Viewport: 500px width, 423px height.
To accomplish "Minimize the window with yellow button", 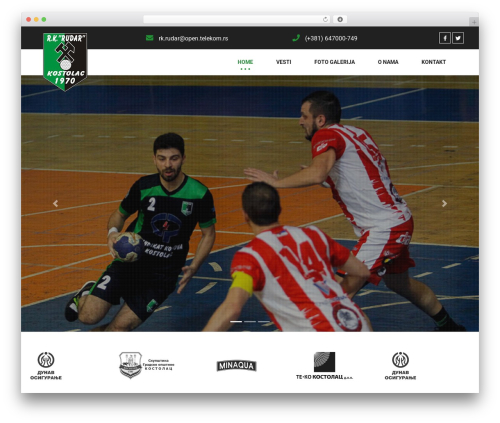I will 36,19.
